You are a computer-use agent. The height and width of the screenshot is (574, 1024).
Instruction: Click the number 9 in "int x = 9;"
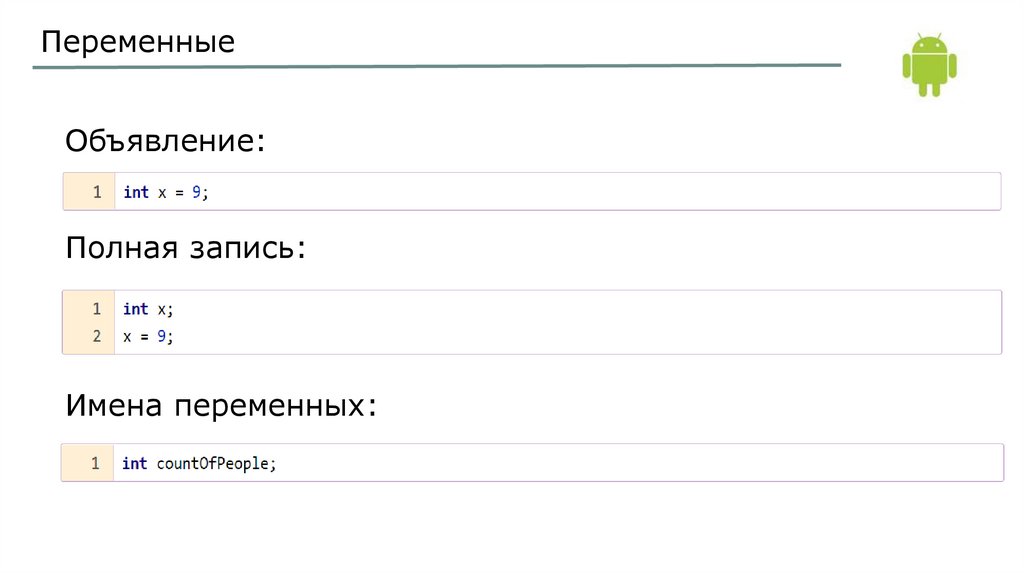point(198,192)
